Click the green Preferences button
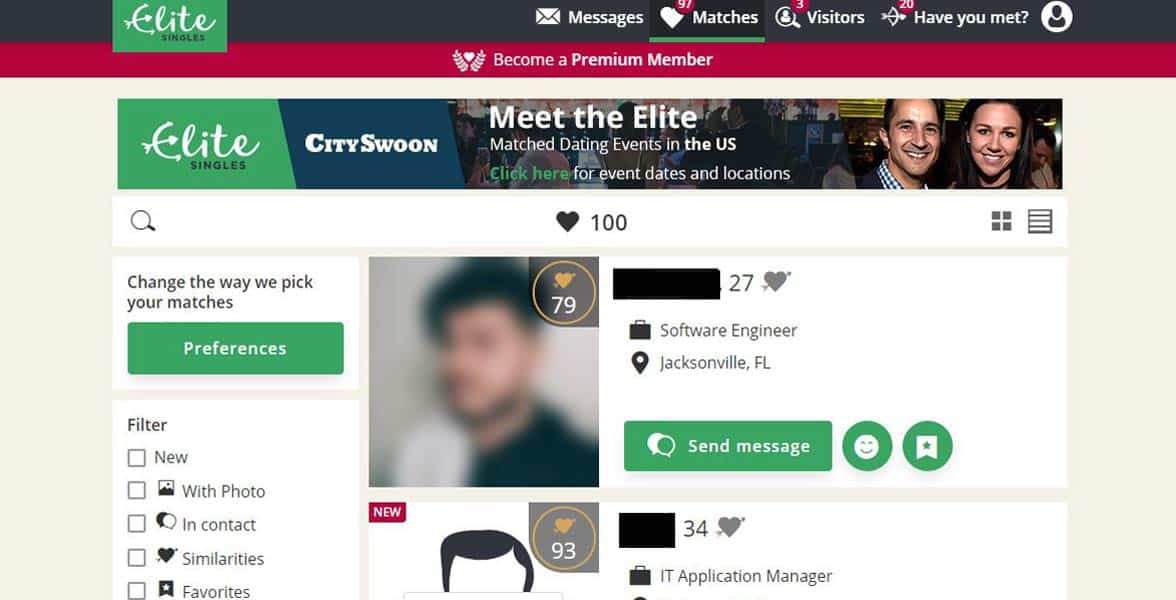1176x600 pixels. pyautogui.click(x=236, y=348)
